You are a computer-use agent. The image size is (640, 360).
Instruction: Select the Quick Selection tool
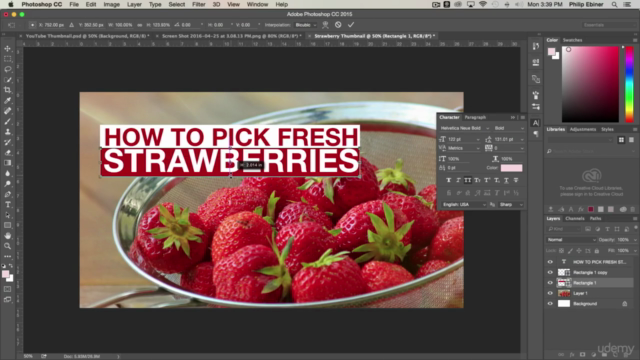coord(7,80)
